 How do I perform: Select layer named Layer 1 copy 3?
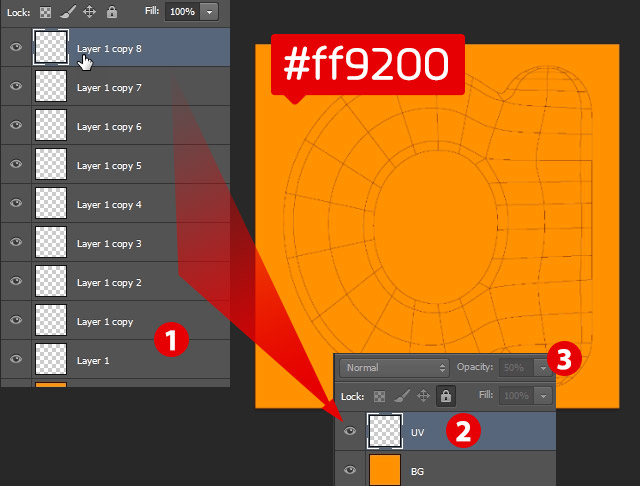109,244
